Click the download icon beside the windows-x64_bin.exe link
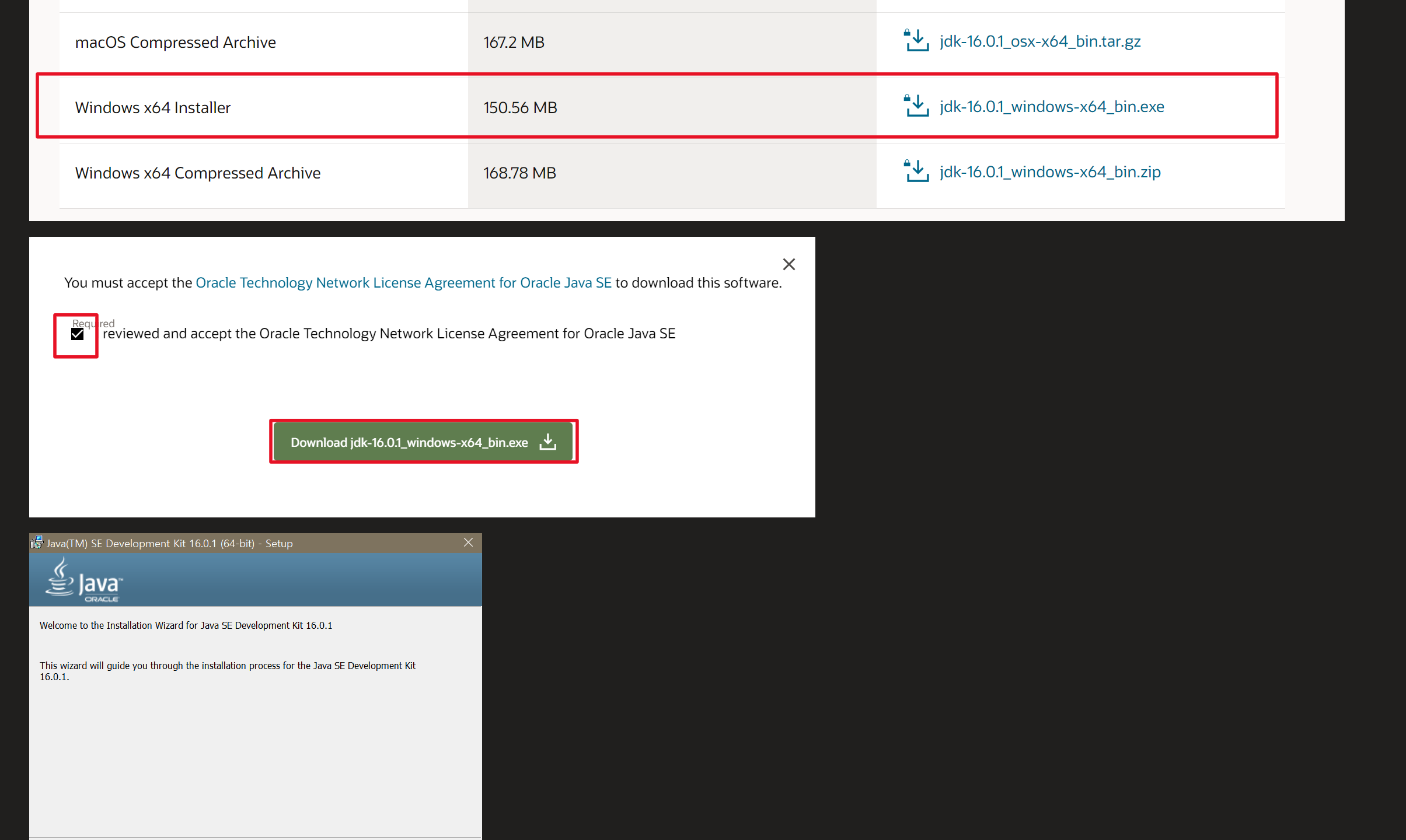The image size is (1406, 840). (x=916, y=106)
